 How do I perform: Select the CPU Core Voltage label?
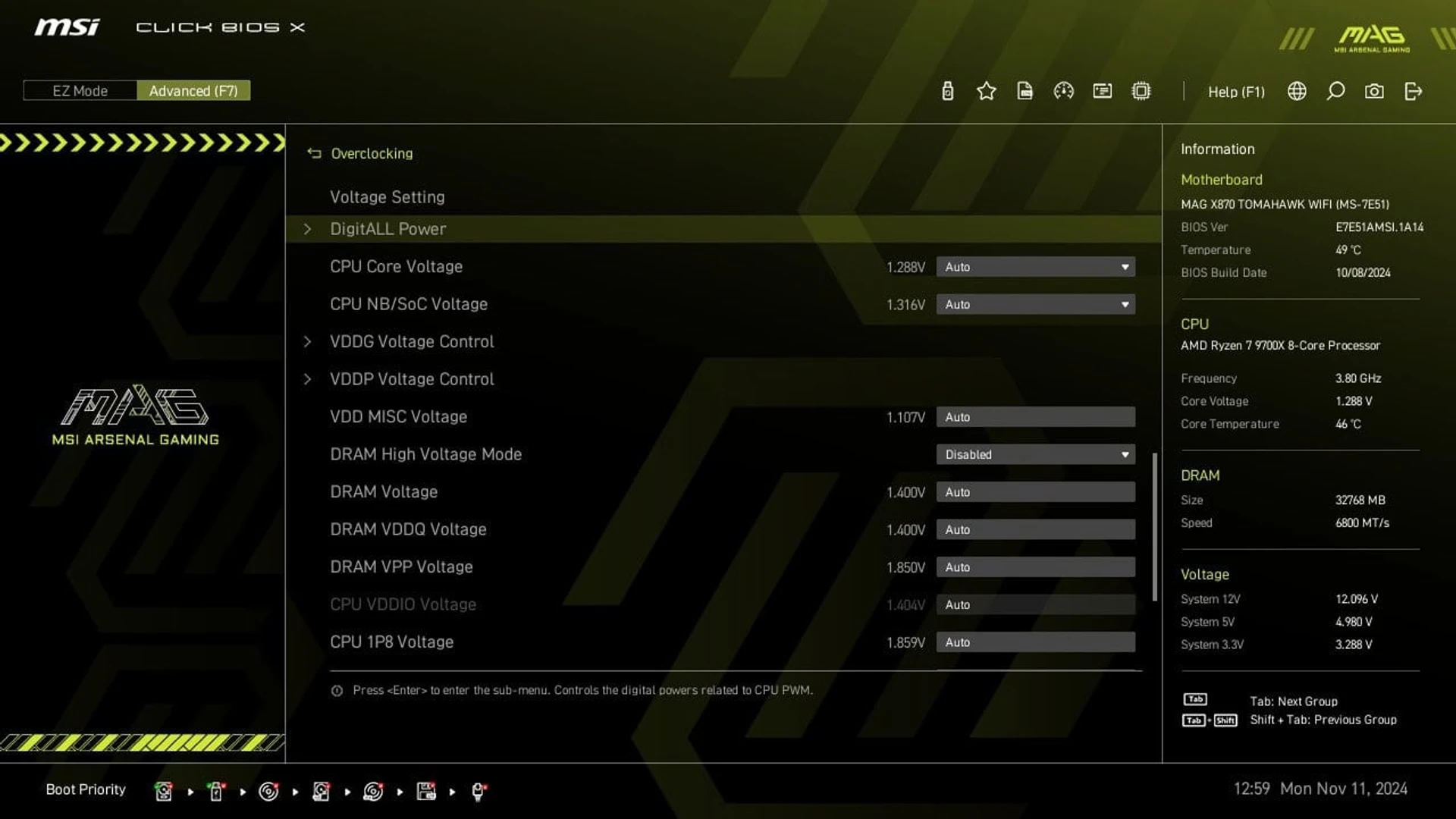(x=396, y=267)
